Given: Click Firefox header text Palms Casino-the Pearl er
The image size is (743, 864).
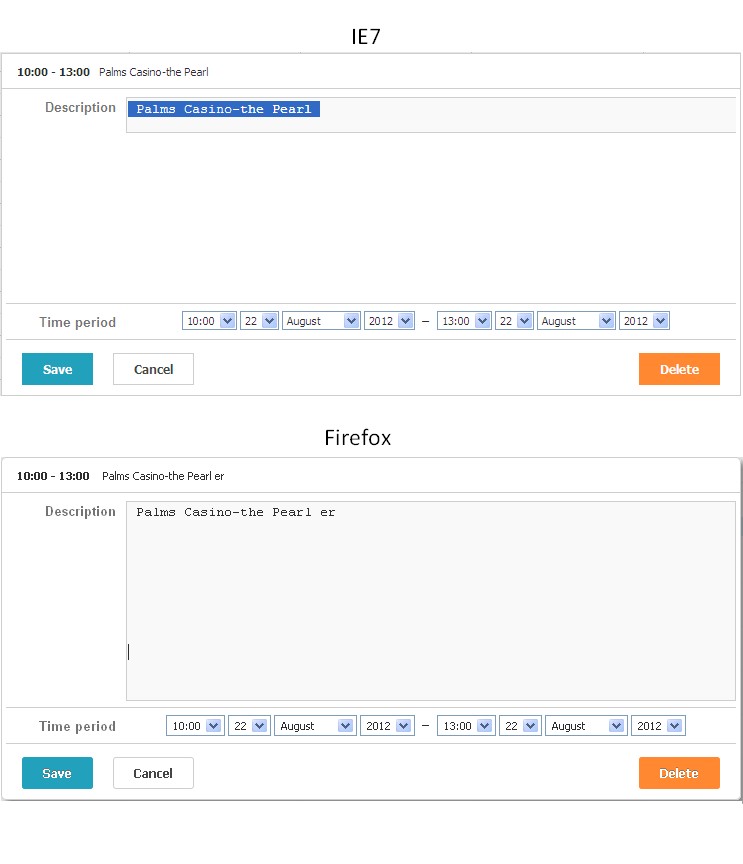Looking at the screenshot, I should [x=163, y=476].
